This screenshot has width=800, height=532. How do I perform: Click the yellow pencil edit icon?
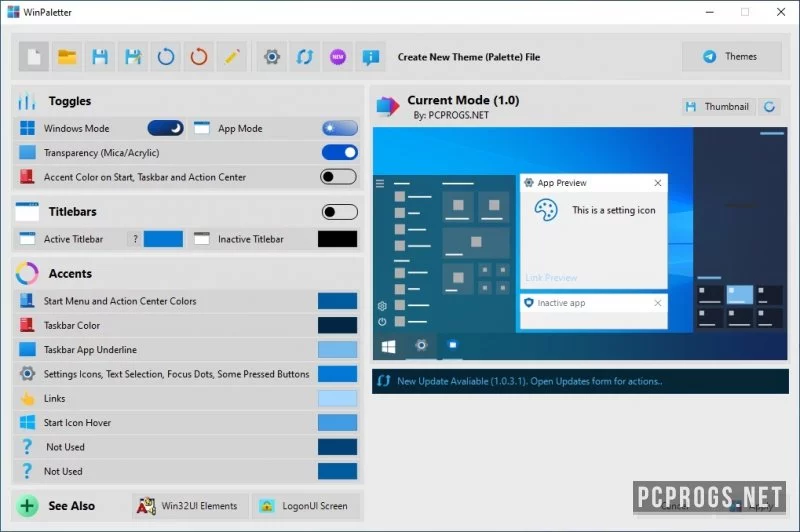232,57
